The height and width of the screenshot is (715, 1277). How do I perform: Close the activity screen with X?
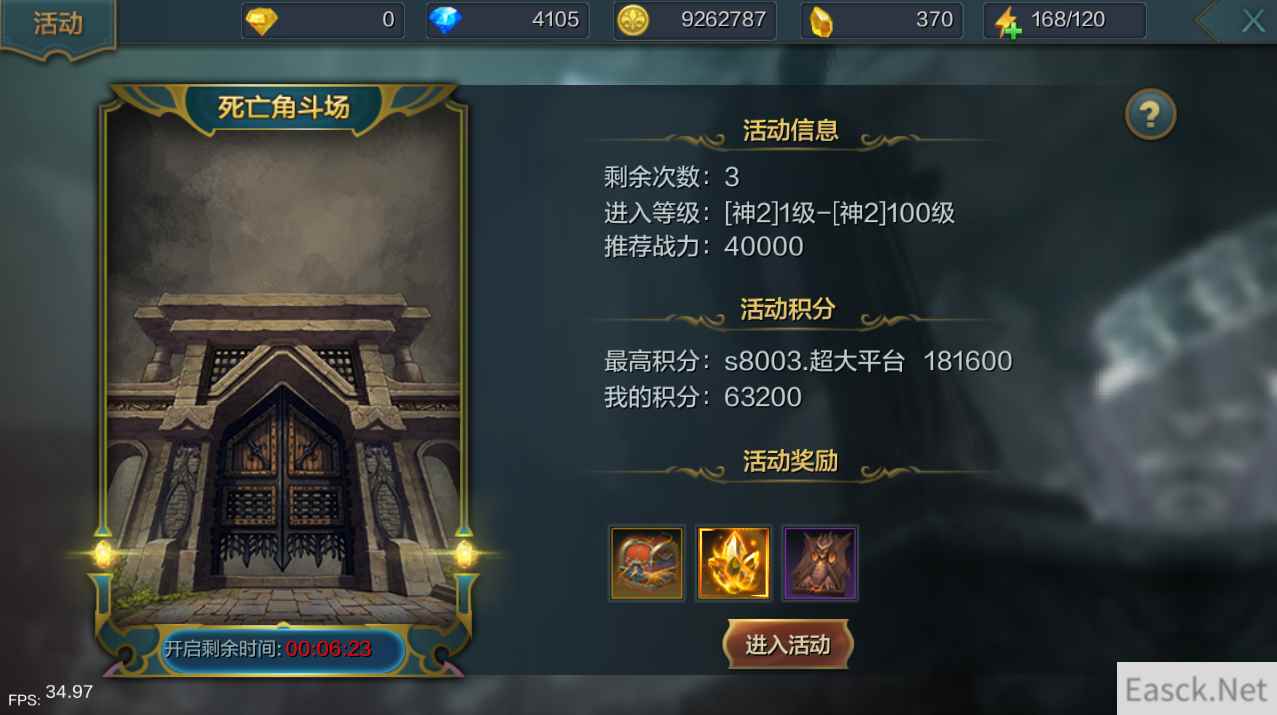[x=1252, y=21]
